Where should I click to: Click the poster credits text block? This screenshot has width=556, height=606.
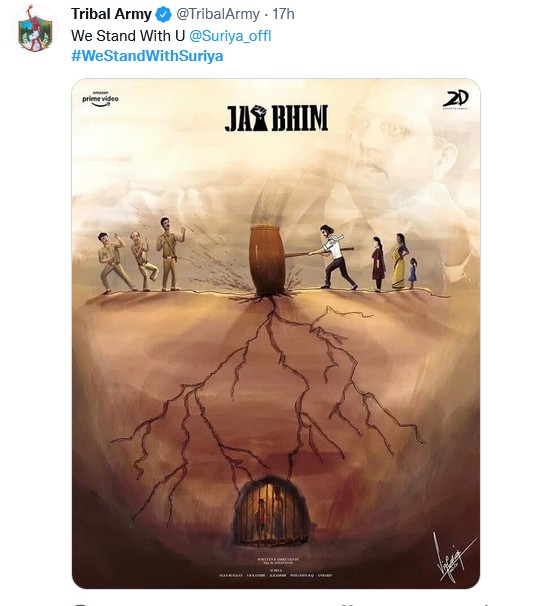coord(275,568)
